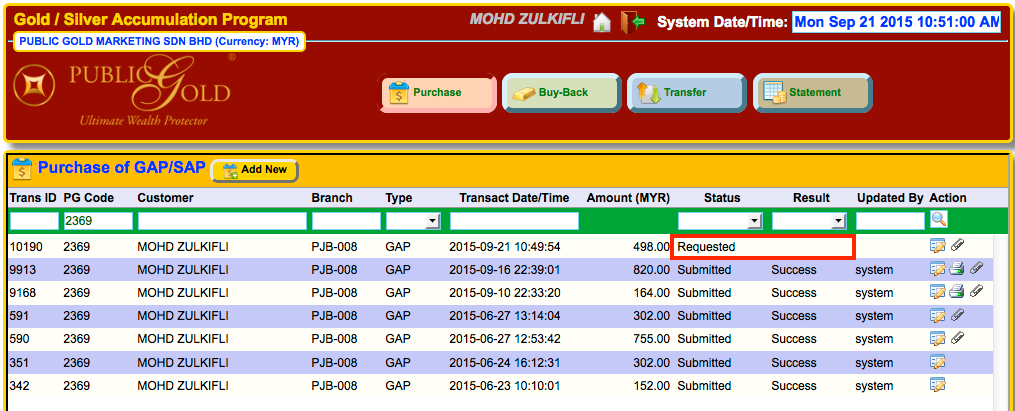
Task: Click the Add New button
Action: tap(255, 170)
